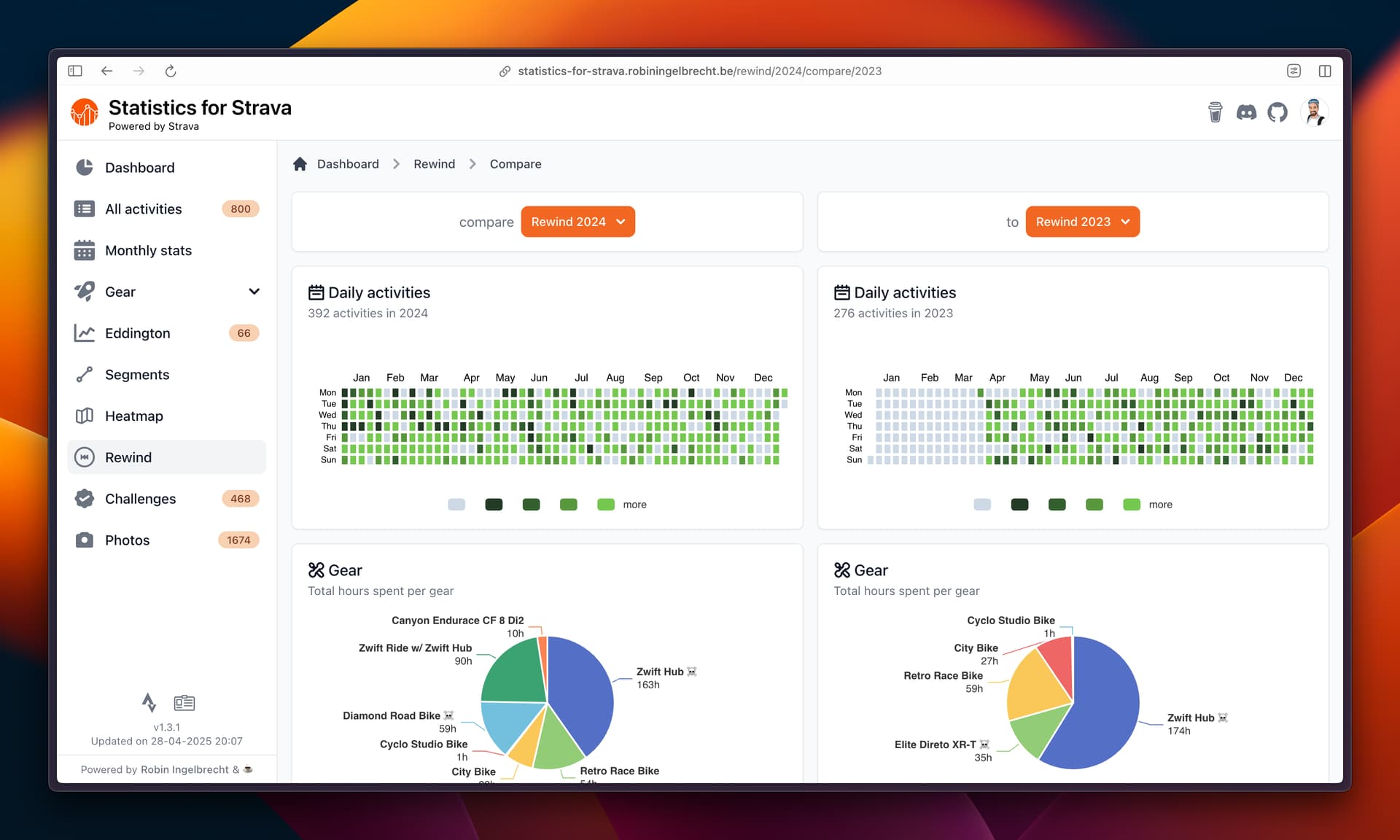Click the browser address bar URL
The height and width of the screenshot is (840, 1400).
click(699, 71)
